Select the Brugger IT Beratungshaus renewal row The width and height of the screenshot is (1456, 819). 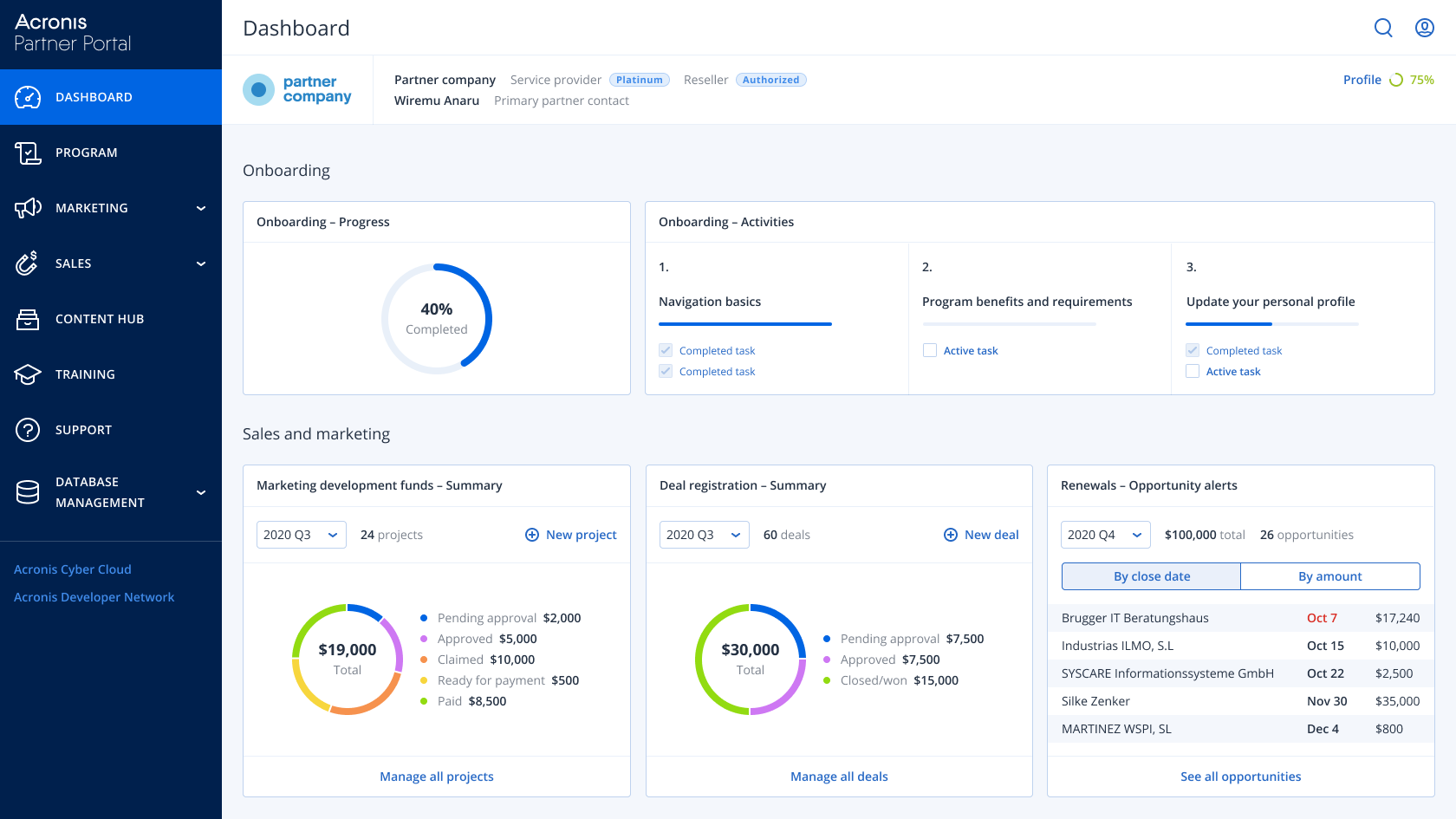[x=1240, y=618]
